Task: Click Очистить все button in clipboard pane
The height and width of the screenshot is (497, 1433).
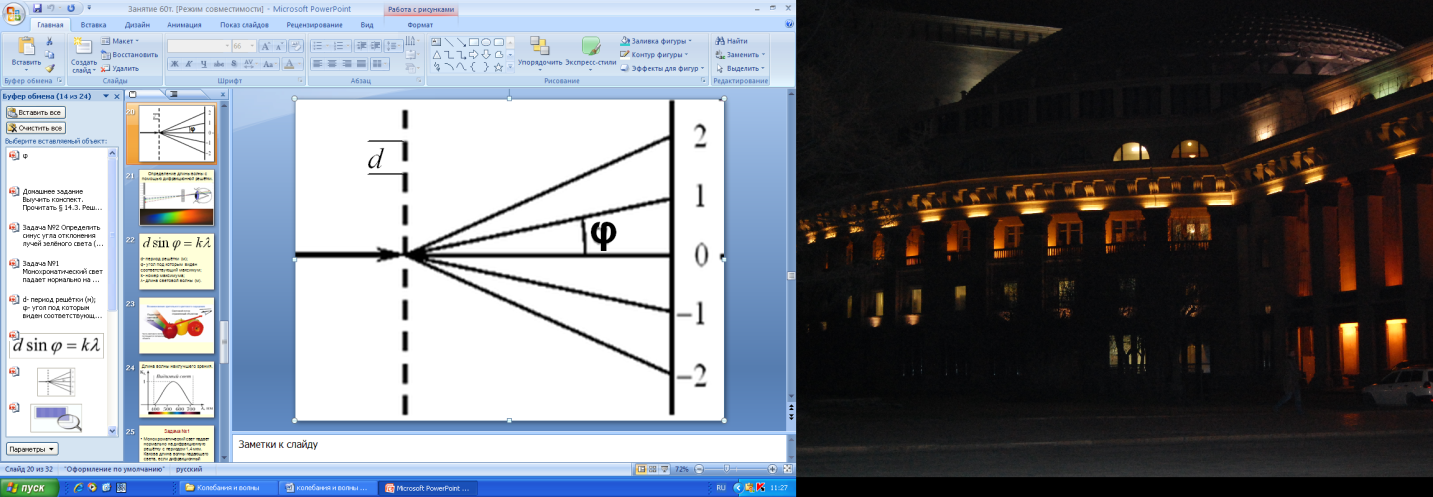Action: (36, 128)
